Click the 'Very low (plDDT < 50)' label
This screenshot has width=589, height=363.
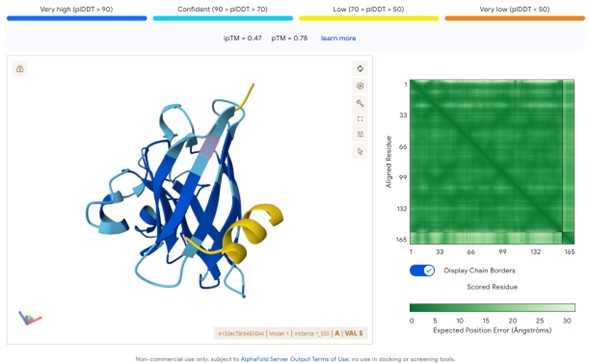515,9
